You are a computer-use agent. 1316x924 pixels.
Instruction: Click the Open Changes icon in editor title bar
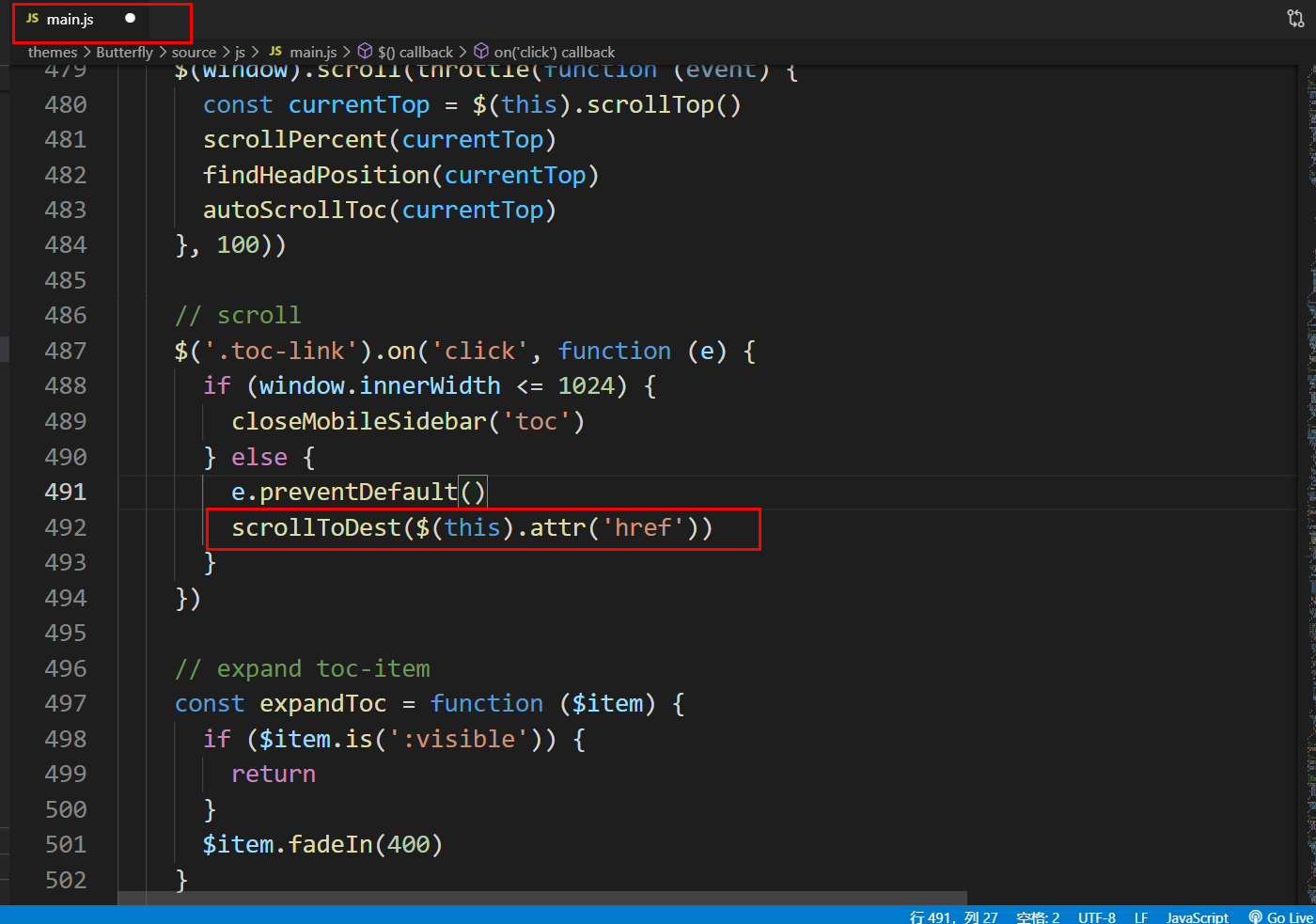tap(1295, 18)
